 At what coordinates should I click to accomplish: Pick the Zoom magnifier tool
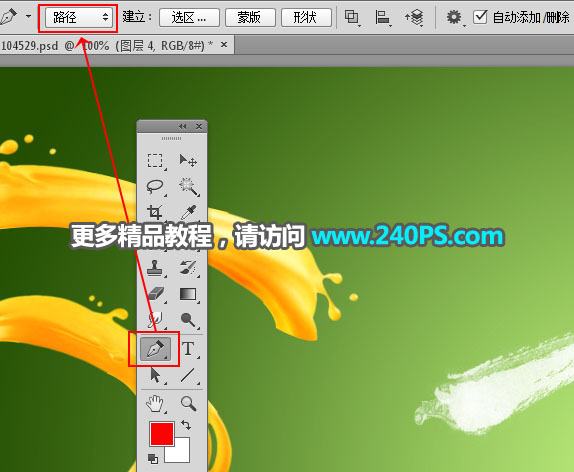click(x=189, y=404)
